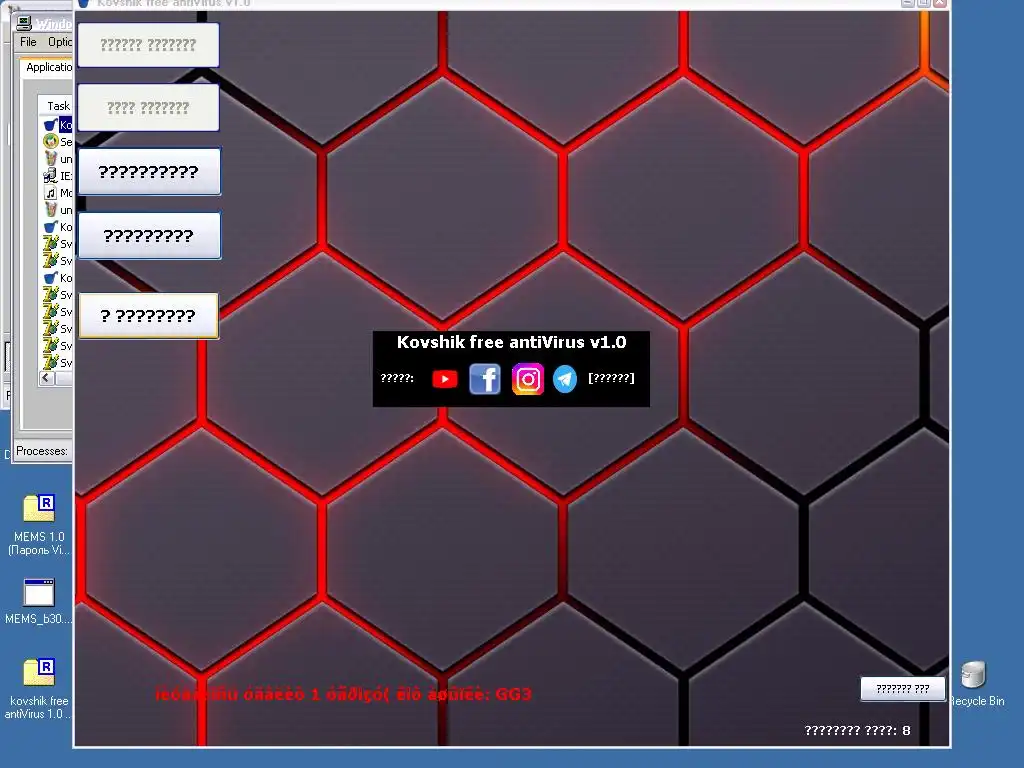Click the 'Processes:' status bar text
The width and height of the screenshot is (1024, 768).
41,451
